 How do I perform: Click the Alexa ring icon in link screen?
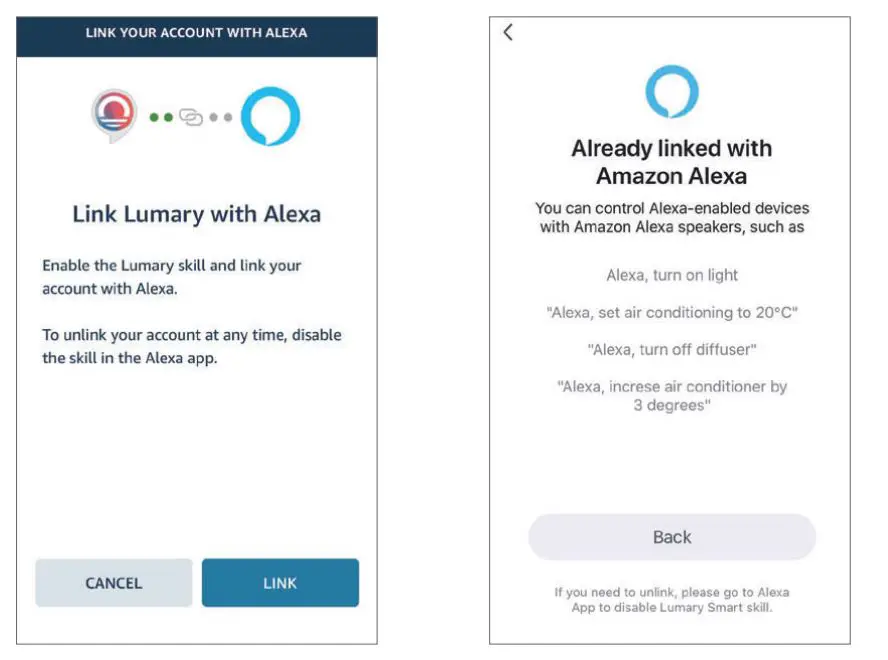[270, 116]
